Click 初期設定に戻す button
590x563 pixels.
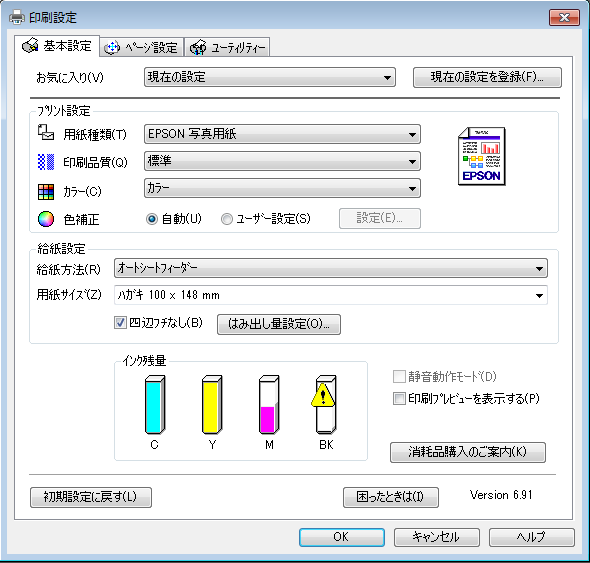coord(91,498)
